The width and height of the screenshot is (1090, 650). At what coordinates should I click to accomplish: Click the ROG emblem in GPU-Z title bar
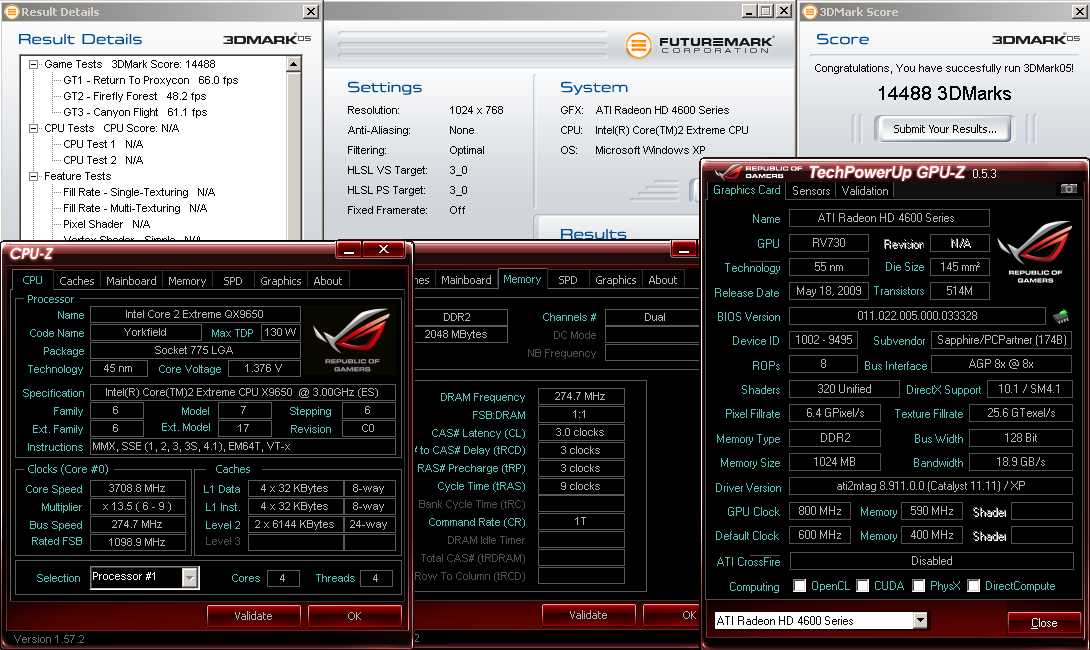coord(729,172)
